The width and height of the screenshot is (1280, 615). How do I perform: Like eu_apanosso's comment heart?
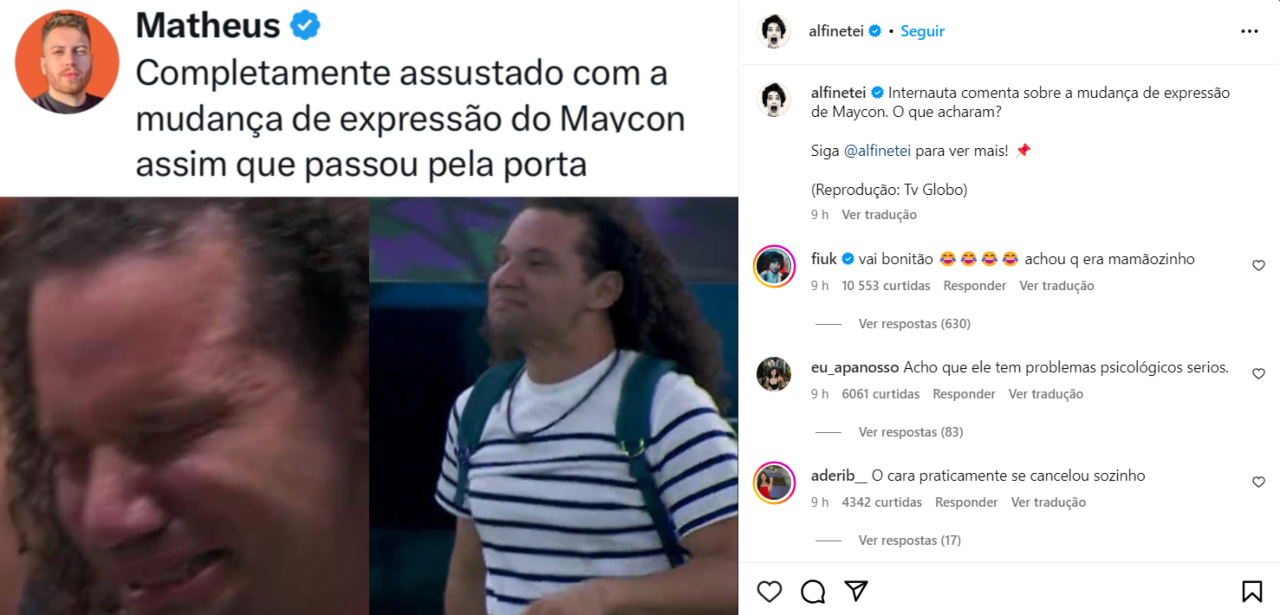click(1258, 374)
